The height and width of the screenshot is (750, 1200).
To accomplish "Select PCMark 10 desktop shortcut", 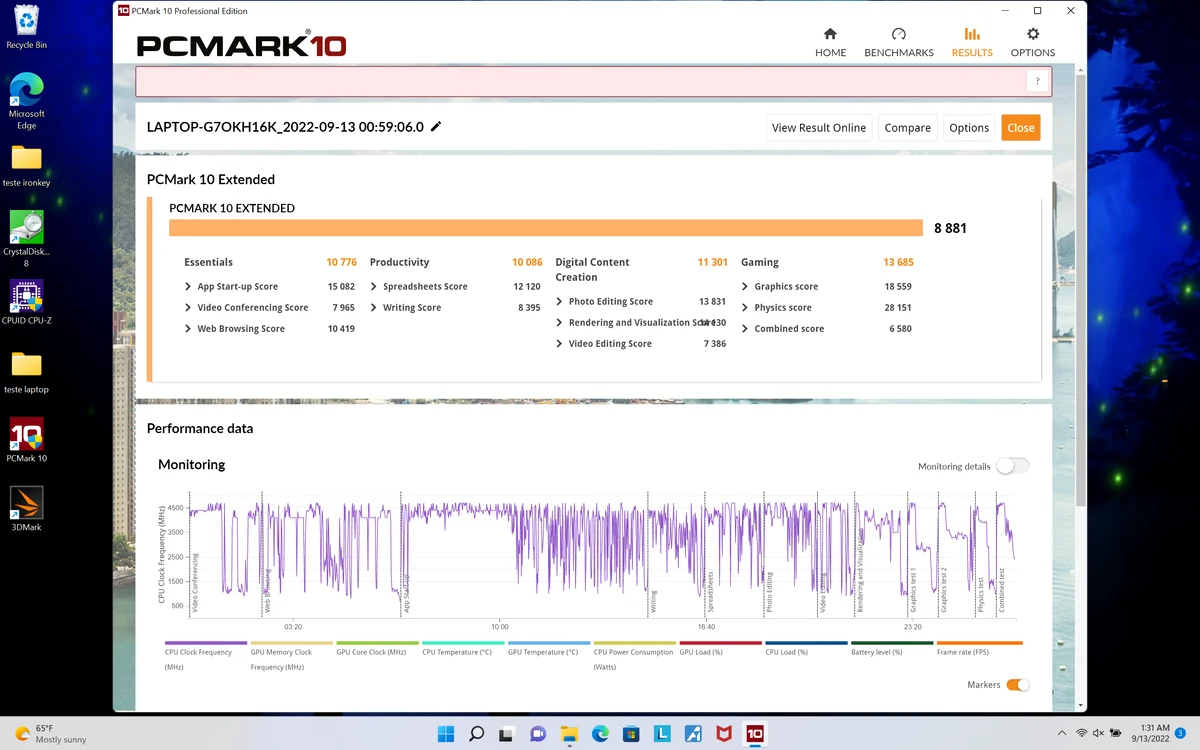I will tap(27, 440).
